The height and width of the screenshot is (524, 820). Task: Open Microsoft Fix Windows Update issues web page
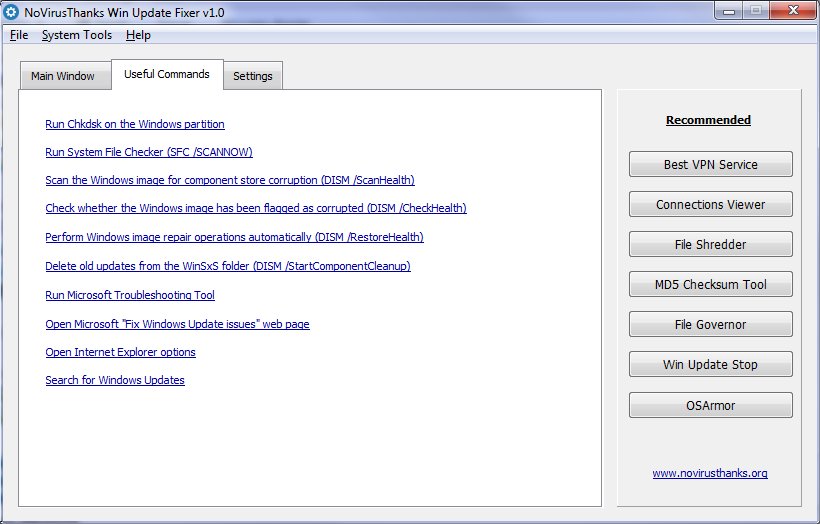(x=177, y=324)
